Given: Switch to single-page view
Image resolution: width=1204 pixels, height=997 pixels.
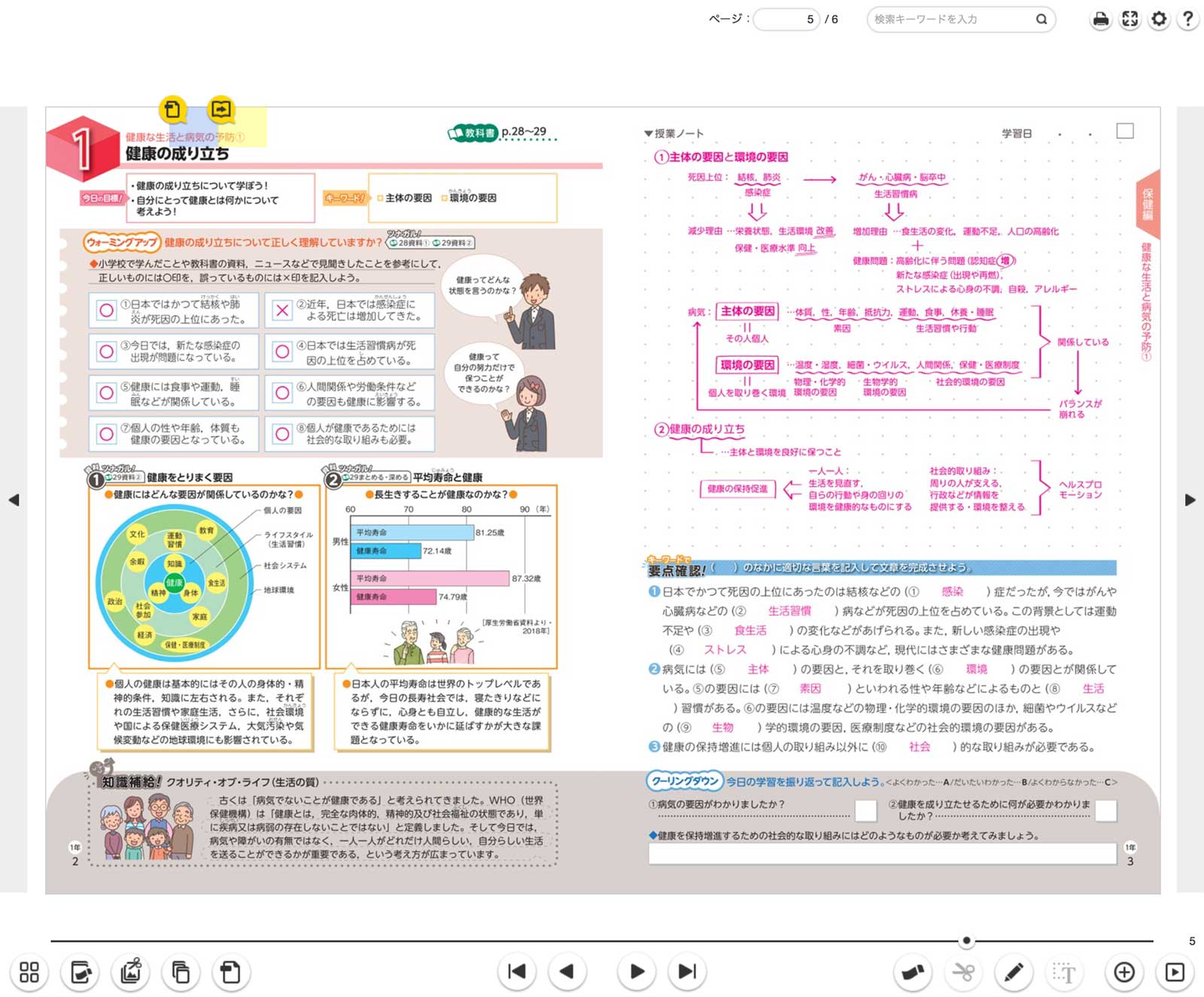Looking at the screenshot, I should coord(231,972).
